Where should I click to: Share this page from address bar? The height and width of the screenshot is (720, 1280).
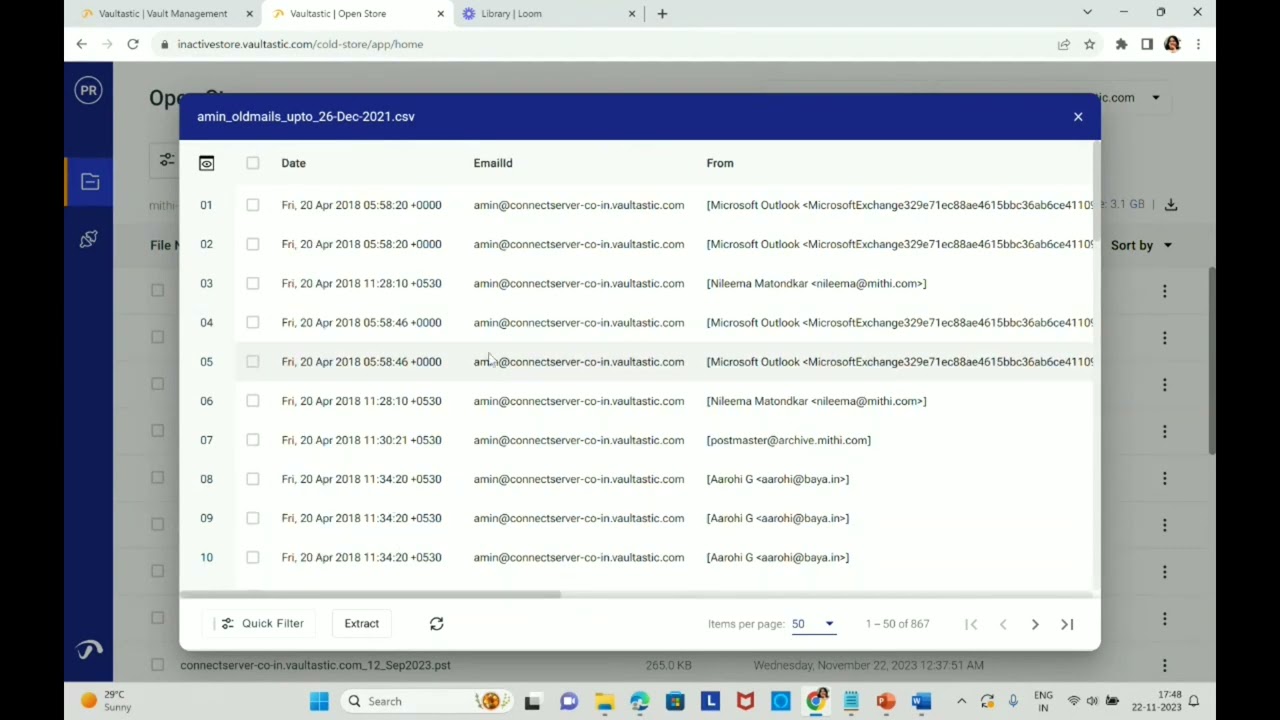tap(1064, 44)
